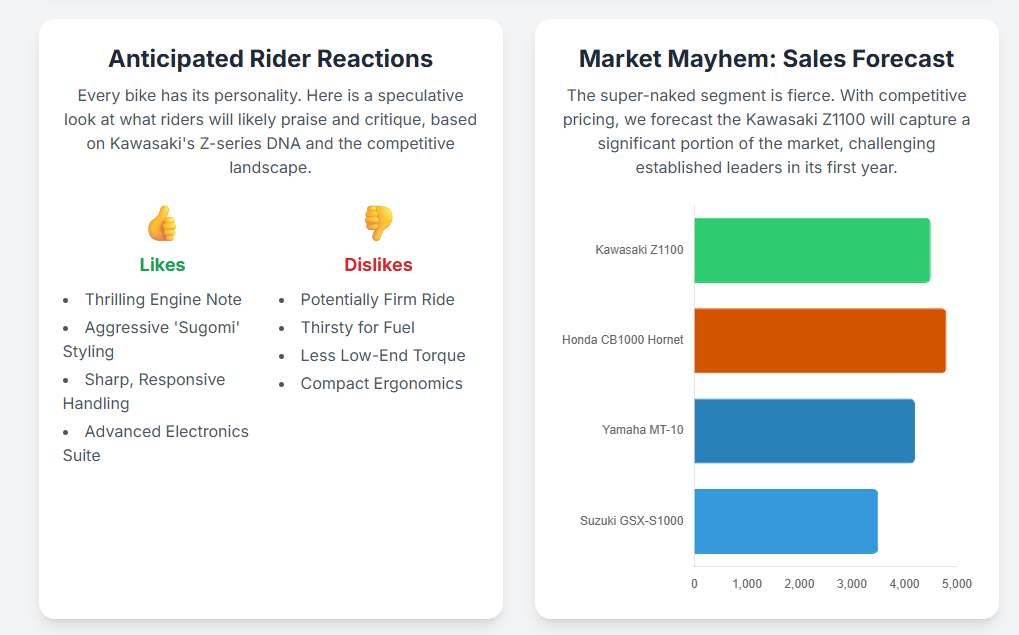Click the green Kawasaki Z1100 bar
The width and height of the screenshot is (1019, 635).
click(812, 250)
